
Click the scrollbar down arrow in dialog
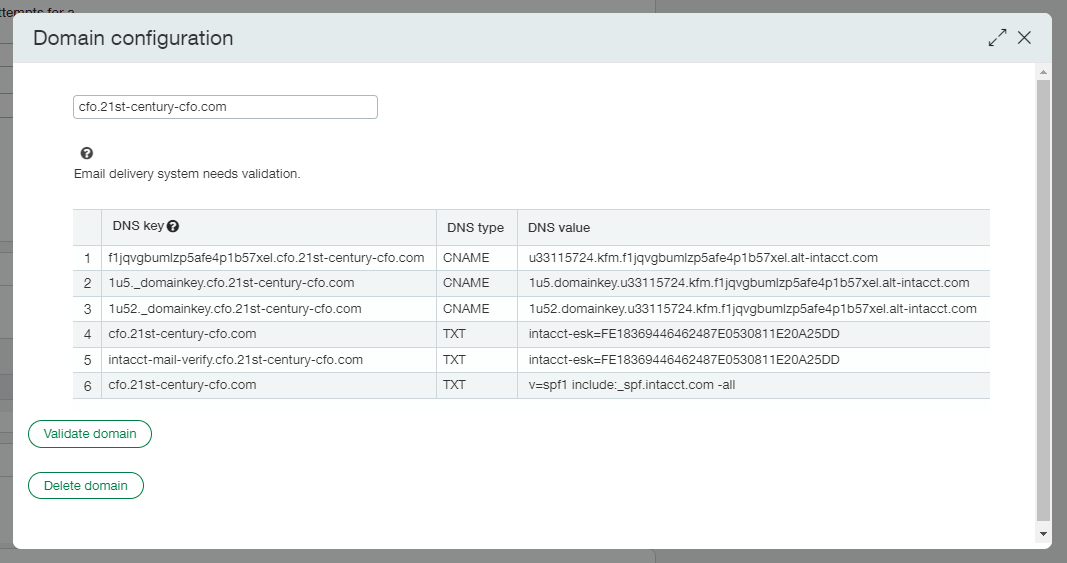coord(1043,534)
